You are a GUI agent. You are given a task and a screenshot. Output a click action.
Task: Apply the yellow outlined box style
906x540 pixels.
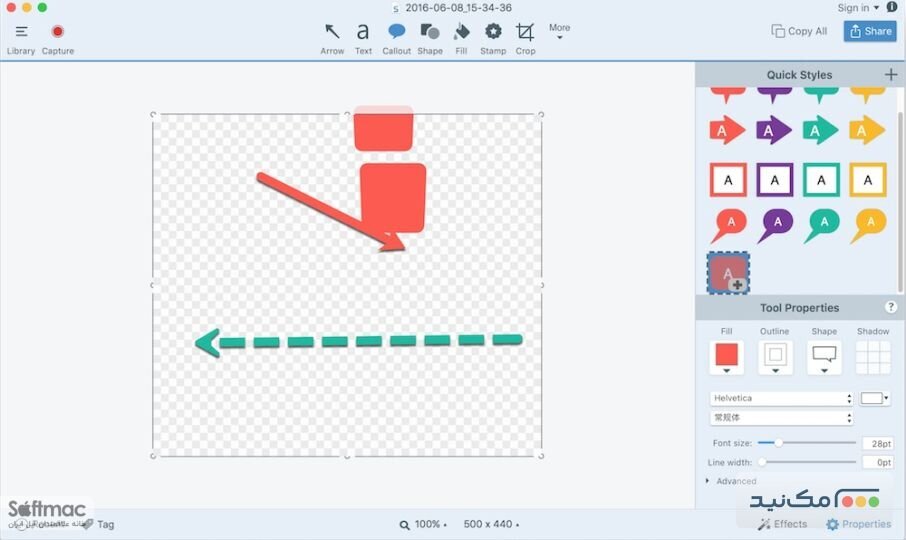coord(868,180)
